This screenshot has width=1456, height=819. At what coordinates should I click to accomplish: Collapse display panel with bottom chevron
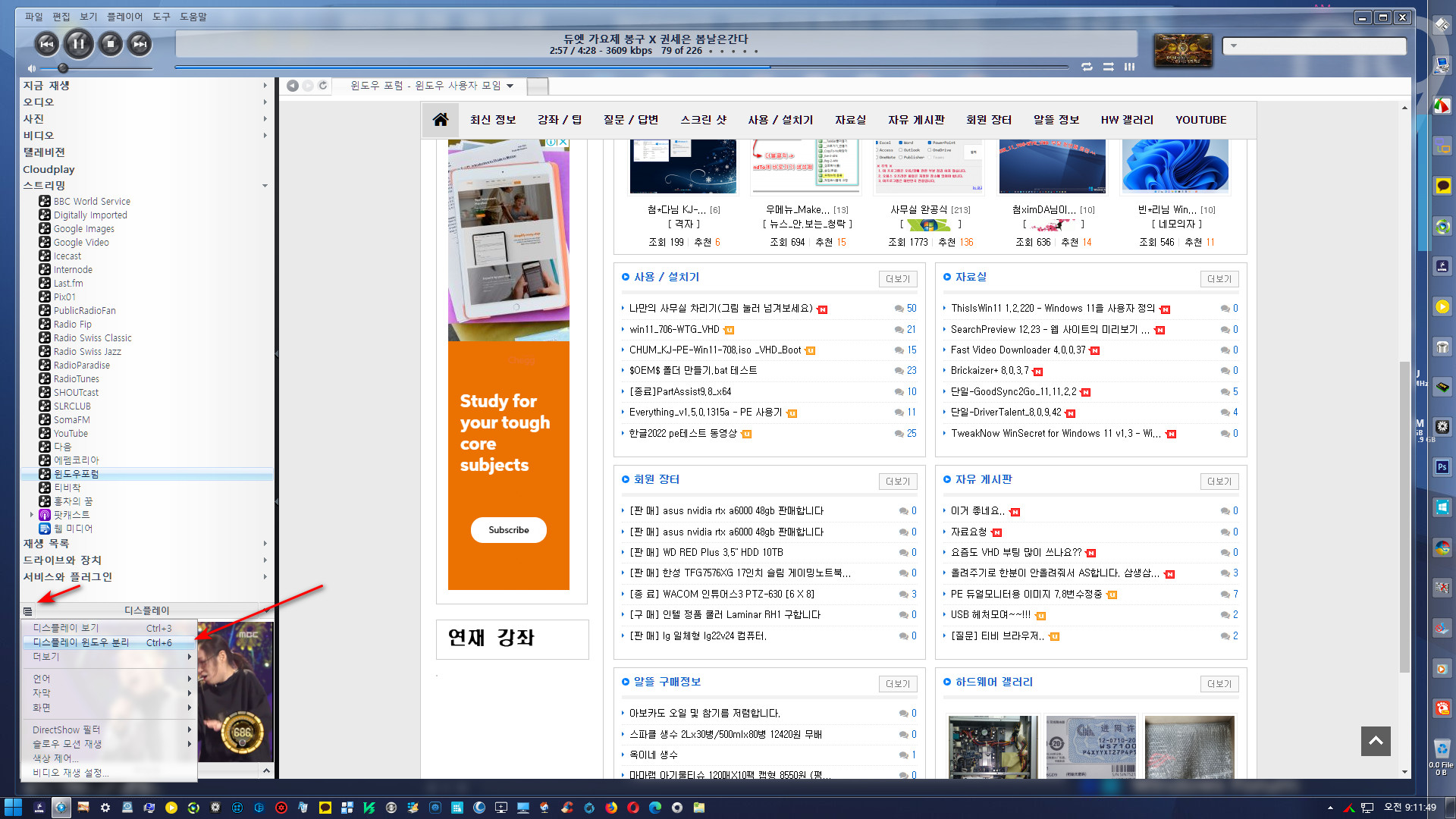(266, 771)
